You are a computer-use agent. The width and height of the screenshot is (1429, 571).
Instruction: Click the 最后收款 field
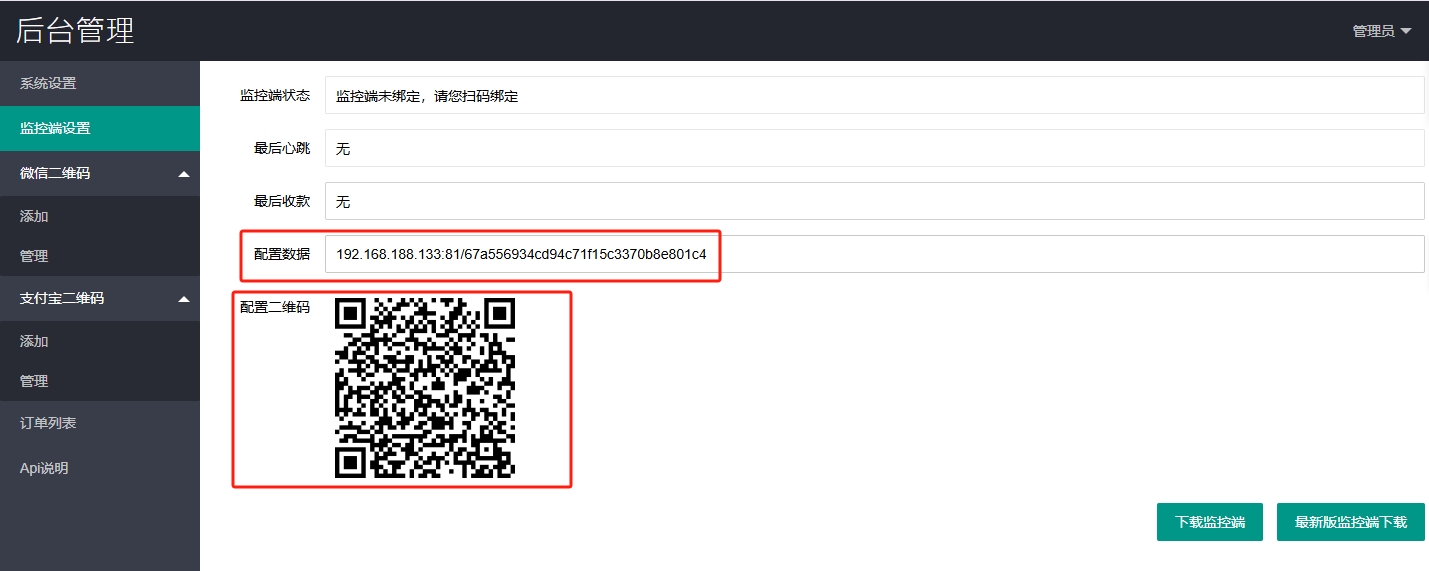pos(874,201)
